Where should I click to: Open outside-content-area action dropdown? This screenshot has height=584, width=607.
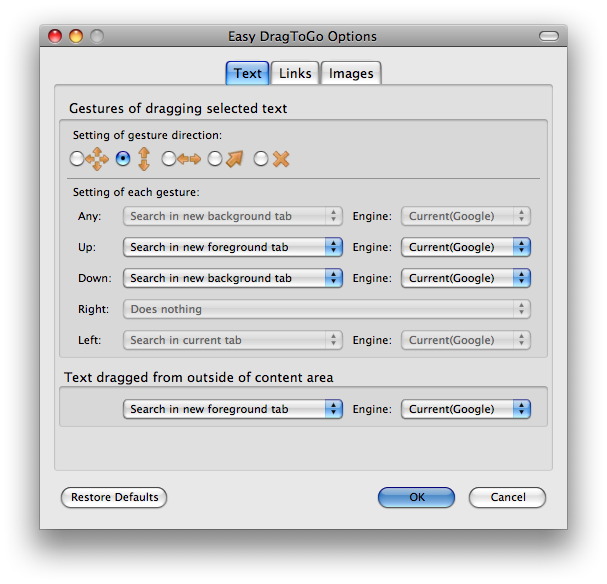233,409
